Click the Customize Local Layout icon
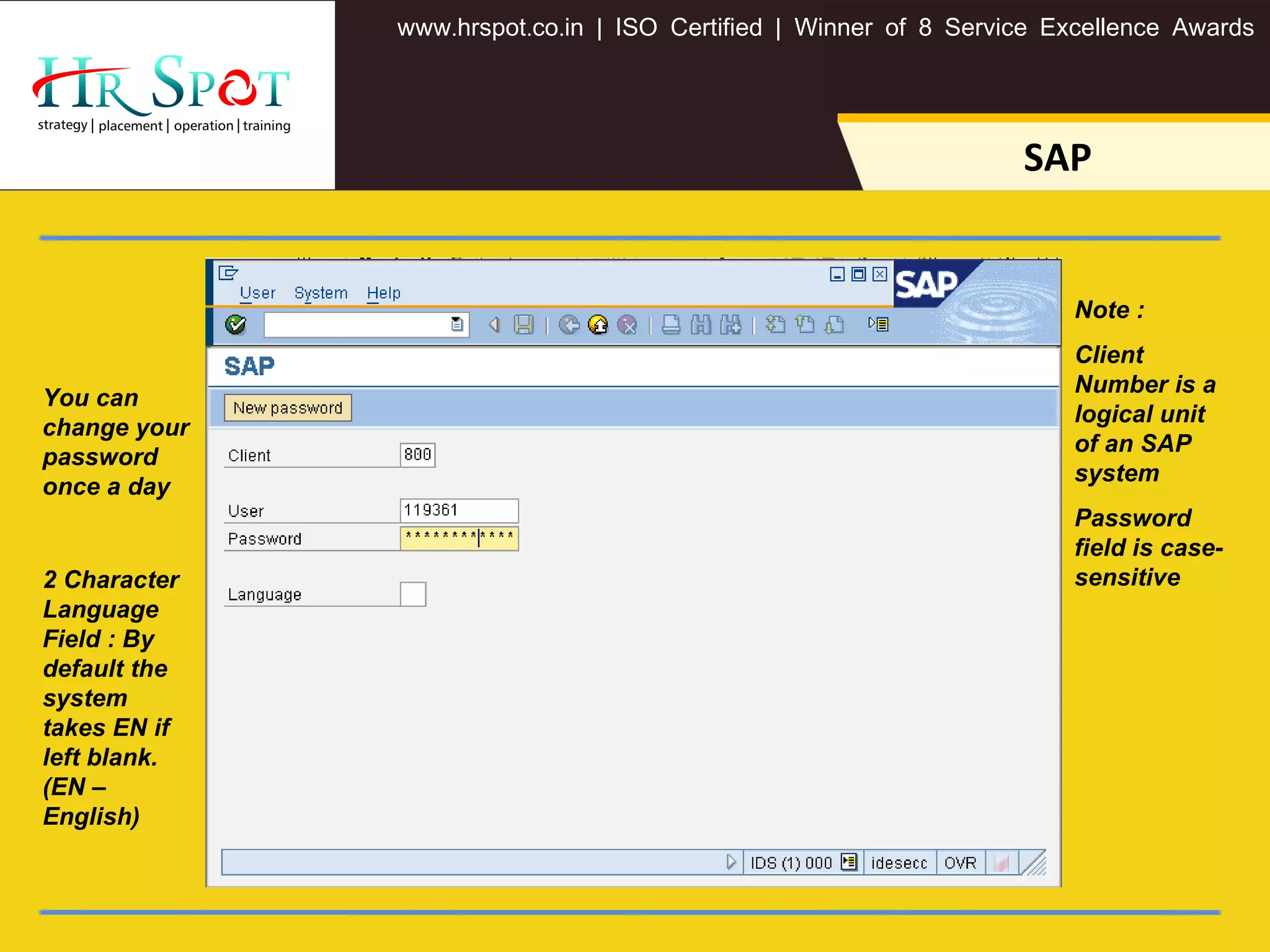 pos(878,324)
